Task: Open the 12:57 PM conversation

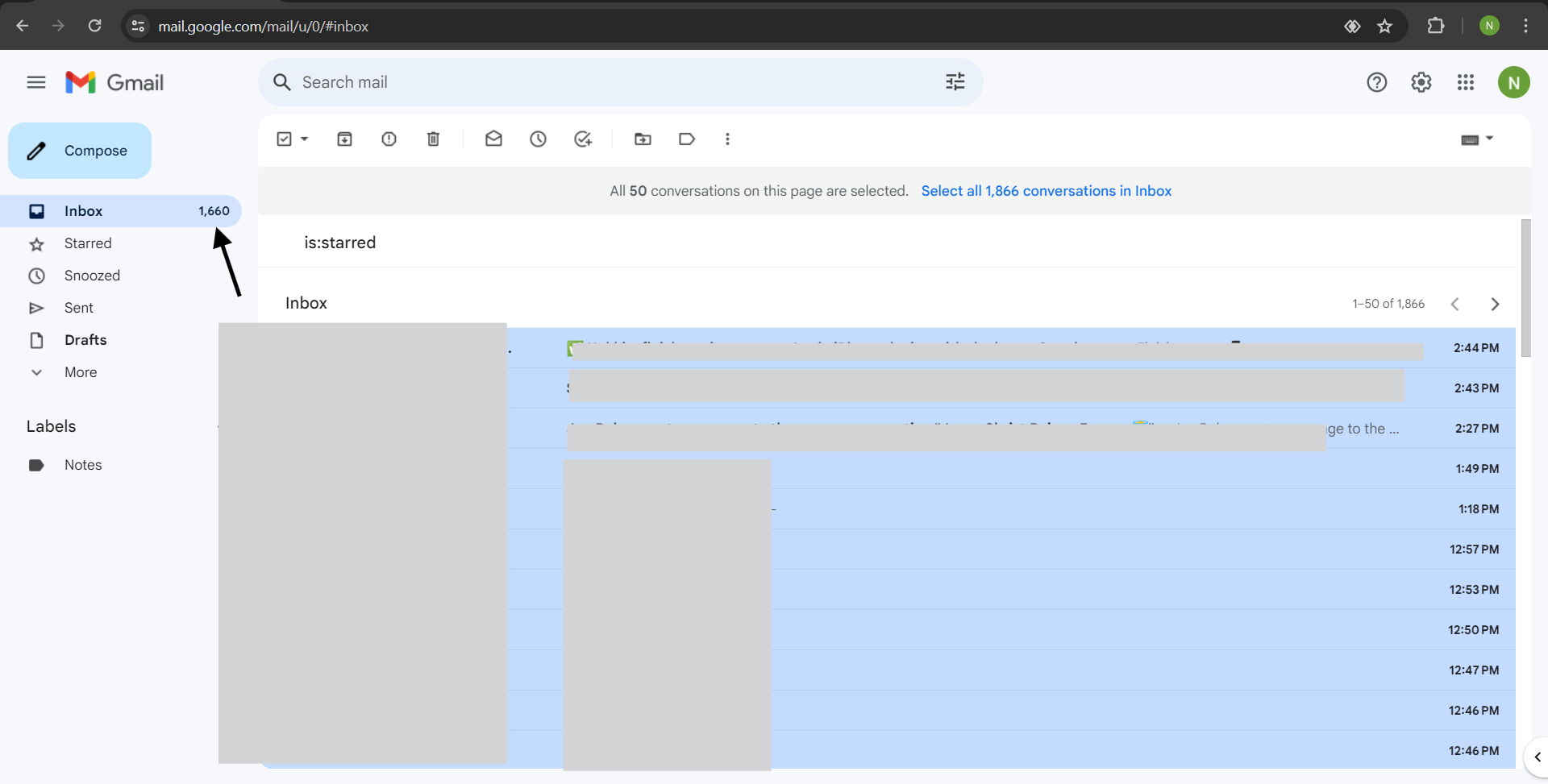Action: (887, 550)
